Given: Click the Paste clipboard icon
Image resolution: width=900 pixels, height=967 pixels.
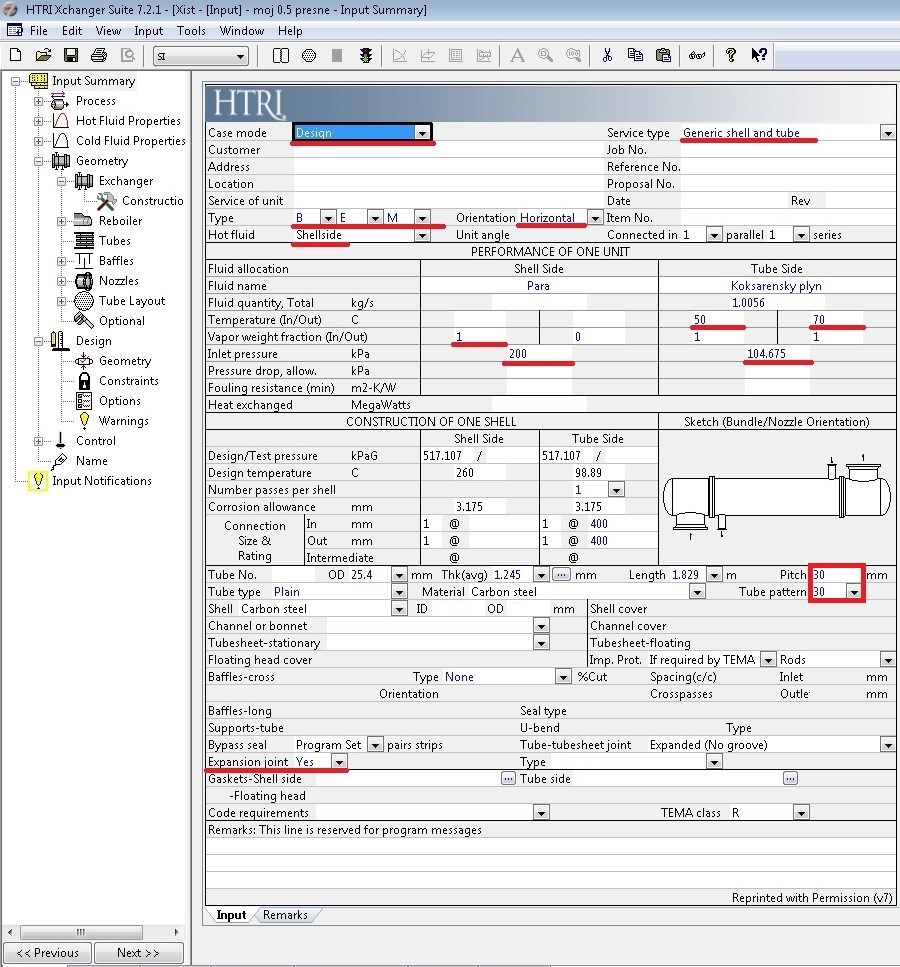Looking at the screenshot, I should (x=663, y=56).
